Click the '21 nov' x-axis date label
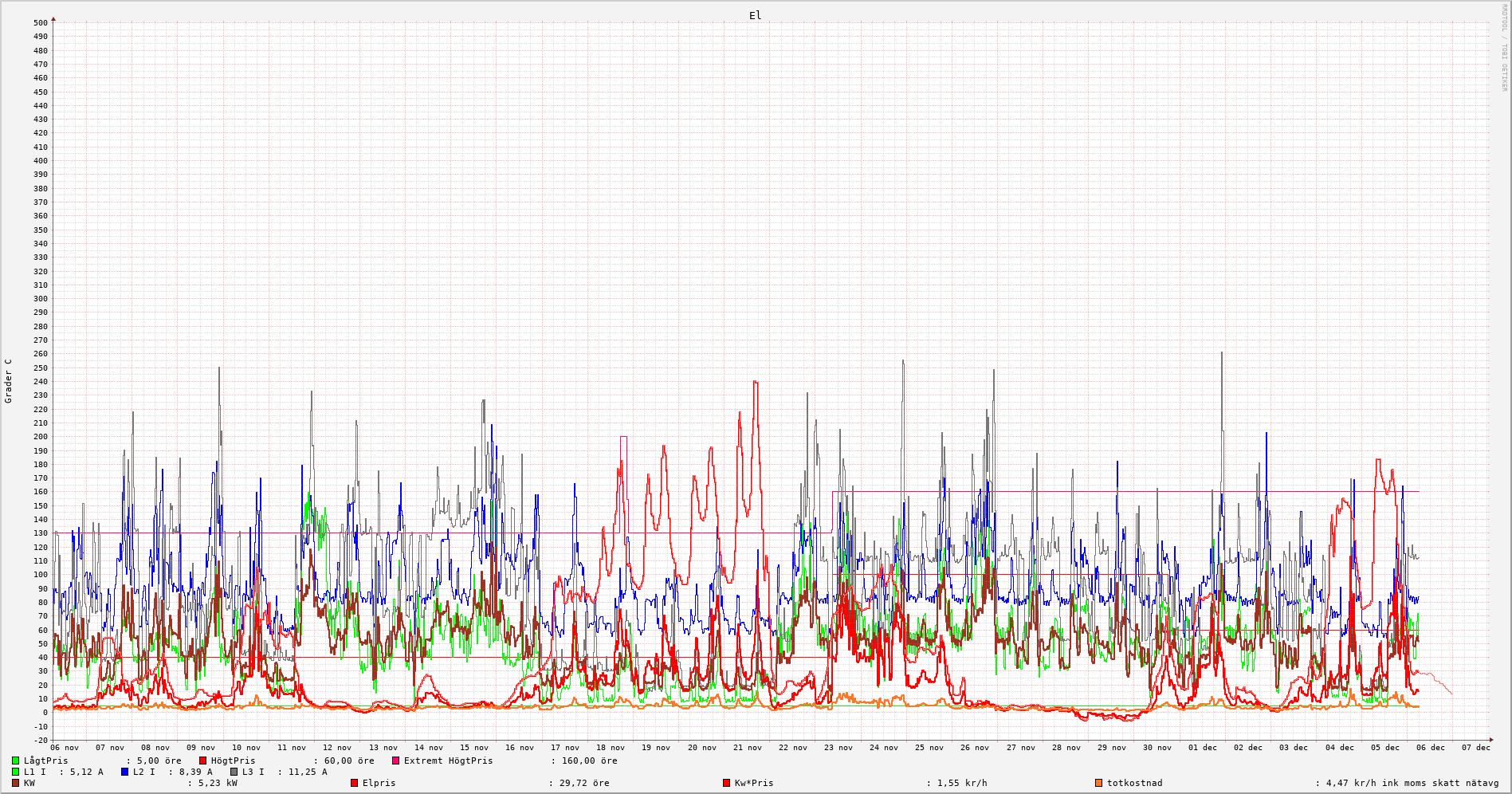The width and height of the screenshot is (1512, 794). [748, 748]
